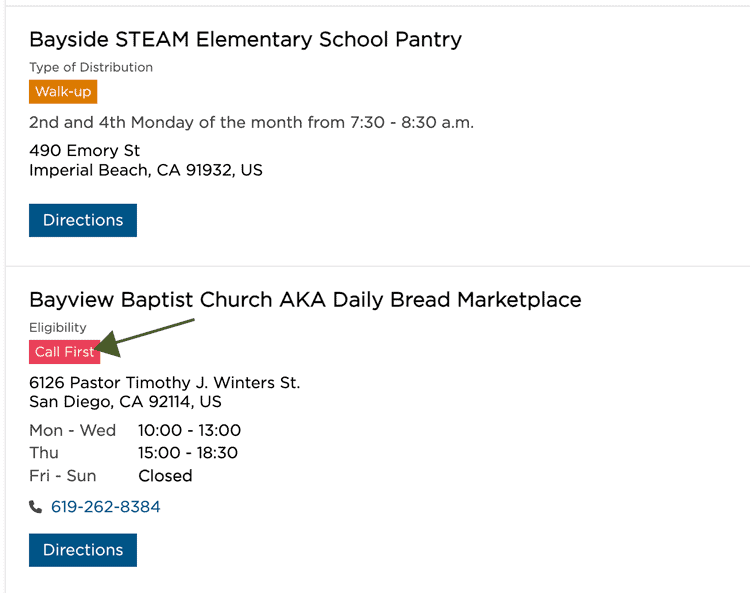The width and height of the screenshot is (750, 593).
Task: Click the 6126 Pastor Timothy J. Winters St. address
Action: tap(165, 383)
